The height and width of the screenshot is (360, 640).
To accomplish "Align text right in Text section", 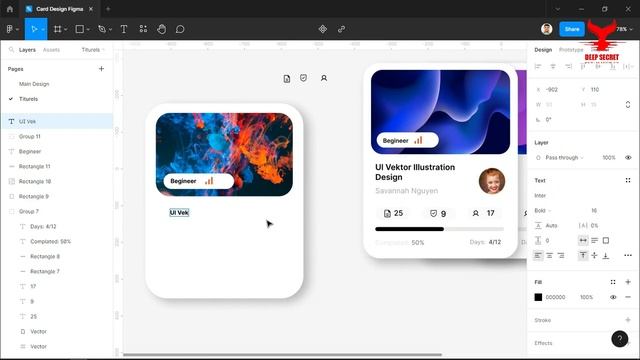I will [561, 256].
